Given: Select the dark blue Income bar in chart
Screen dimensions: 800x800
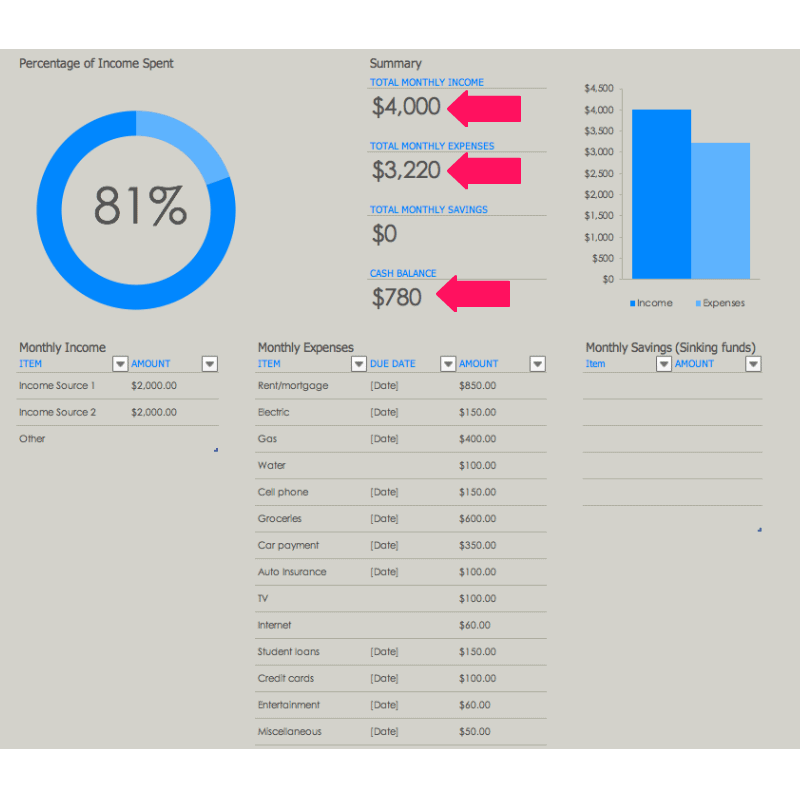Looking at the screenshot, I should pos(661,194).
